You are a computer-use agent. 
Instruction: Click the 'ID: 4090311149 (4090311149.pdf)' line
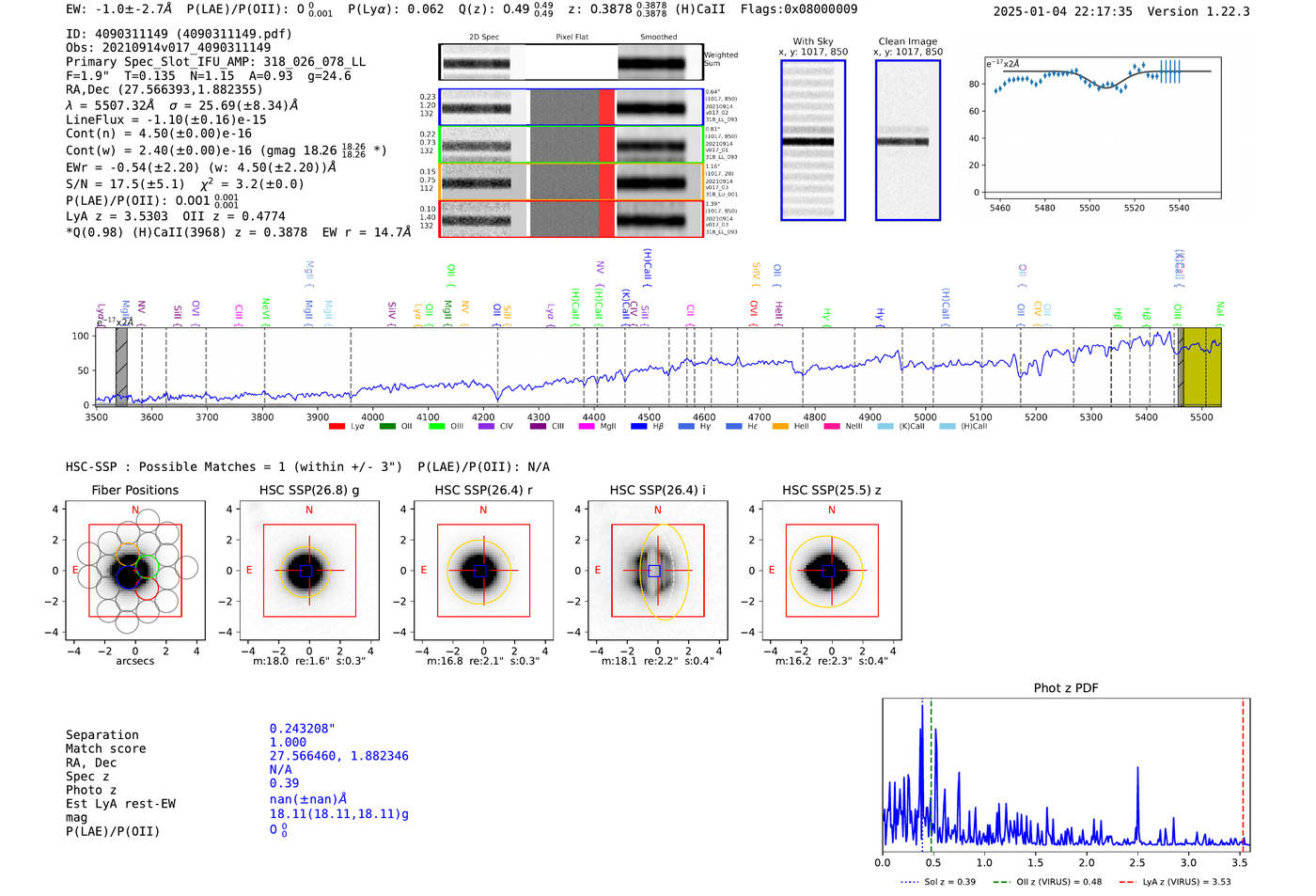click(x=179, y=34)
